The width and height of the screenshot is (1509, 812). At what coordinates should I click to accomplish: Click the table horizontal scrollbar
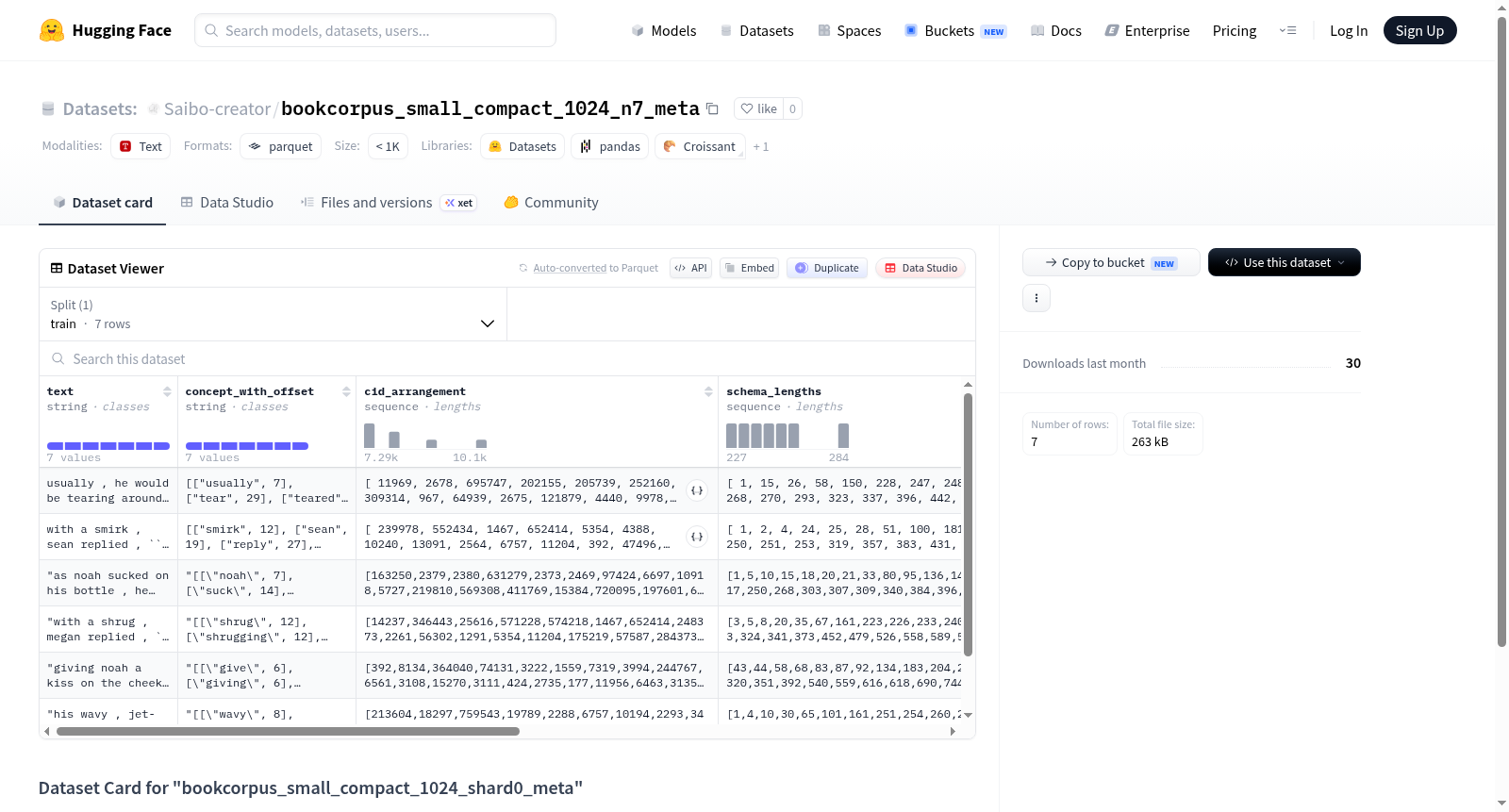(288, 731)
